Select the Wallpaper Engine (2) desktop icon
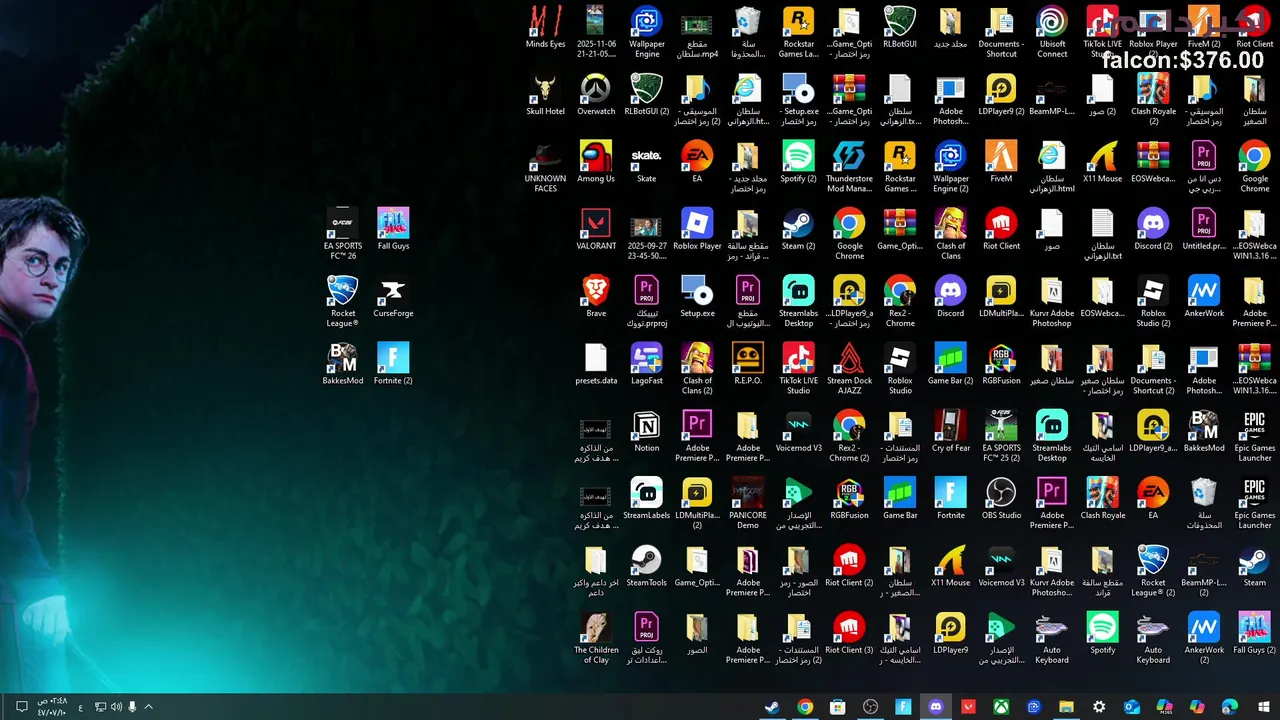The height and width of the screenshot is (720, 1280). [x=950, y=167]
